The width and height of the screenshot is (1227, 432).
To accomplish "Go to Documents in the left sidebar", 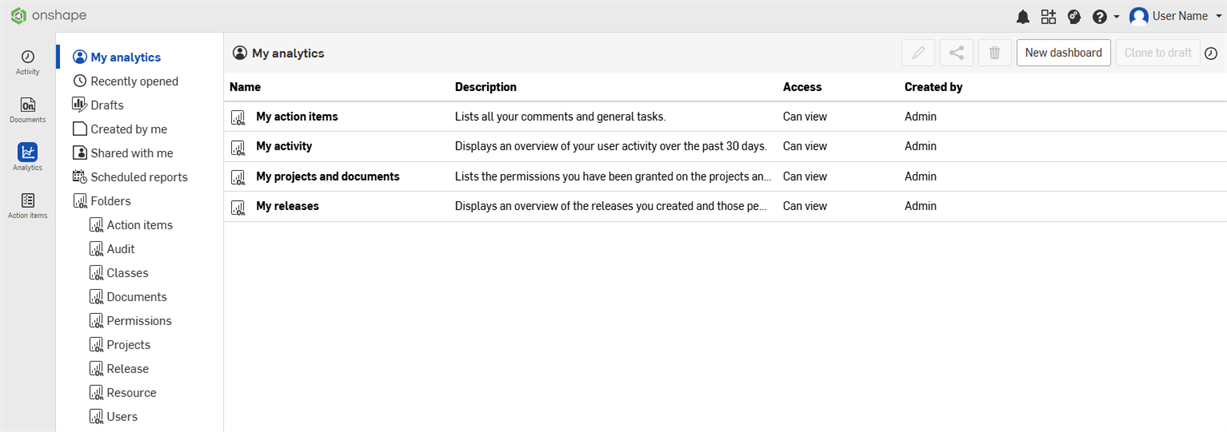I will click(28, 110).
